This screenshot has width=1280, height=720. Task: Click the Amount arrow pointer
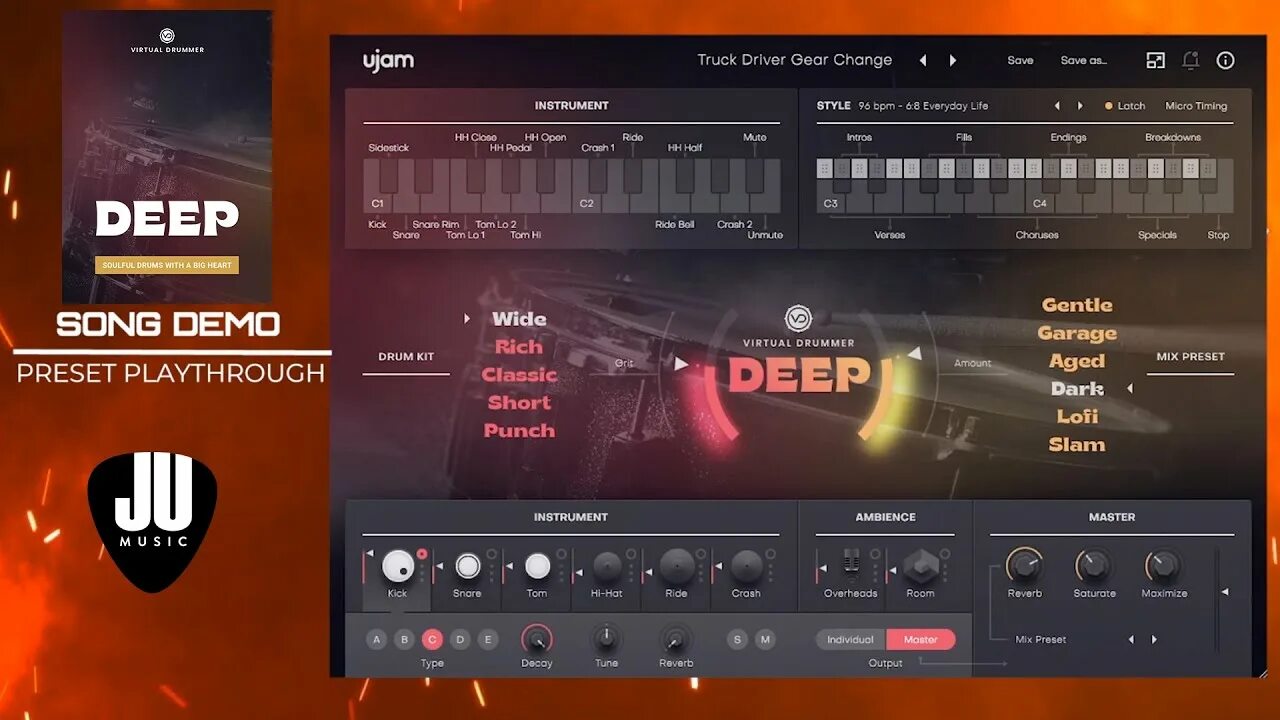pos(914,354)
